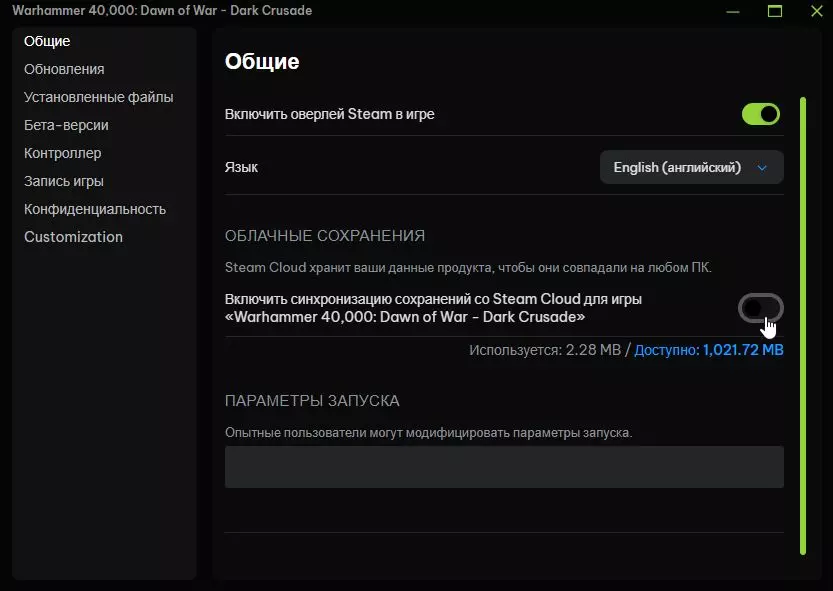Viewport: 833px width, 591px height.
Task: Go to the Бета-версии tab
Action: coord(66,125)
